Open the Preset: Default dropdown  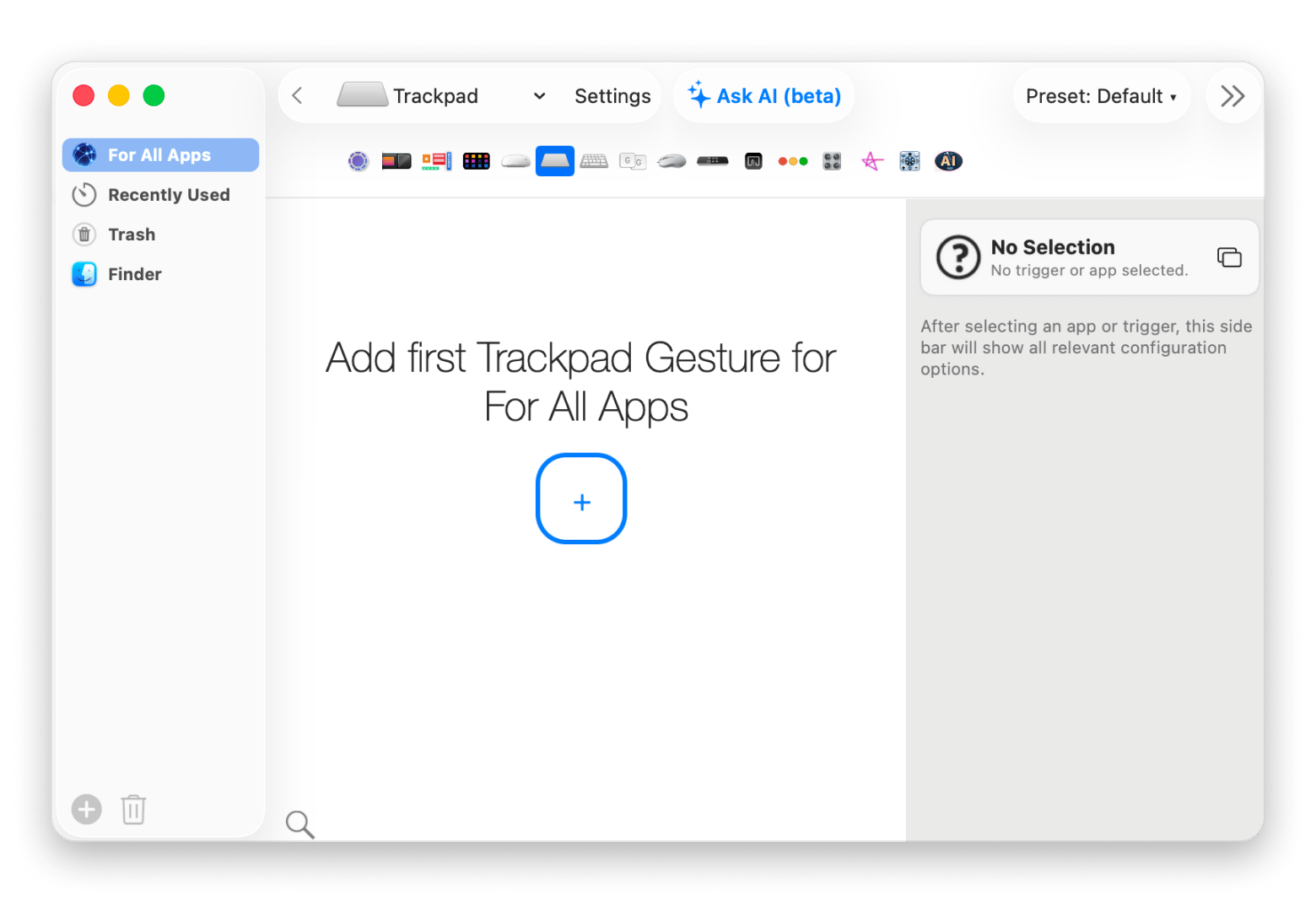click(1102, 96)
